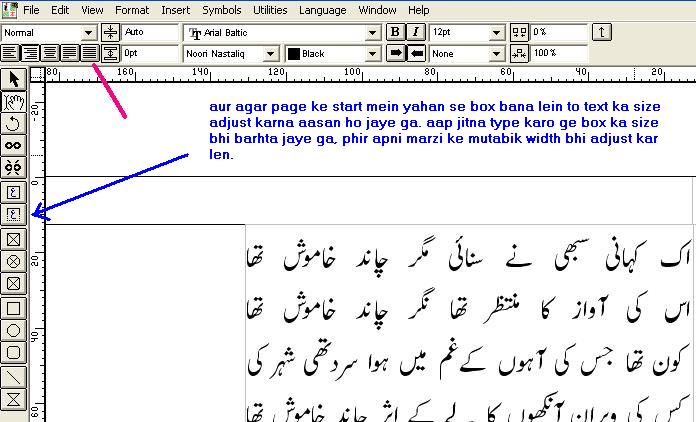Image resolution: width=696 pixels, height=422 pixels.
Task: Choose the ellipse shape tool
Action: 13,329
